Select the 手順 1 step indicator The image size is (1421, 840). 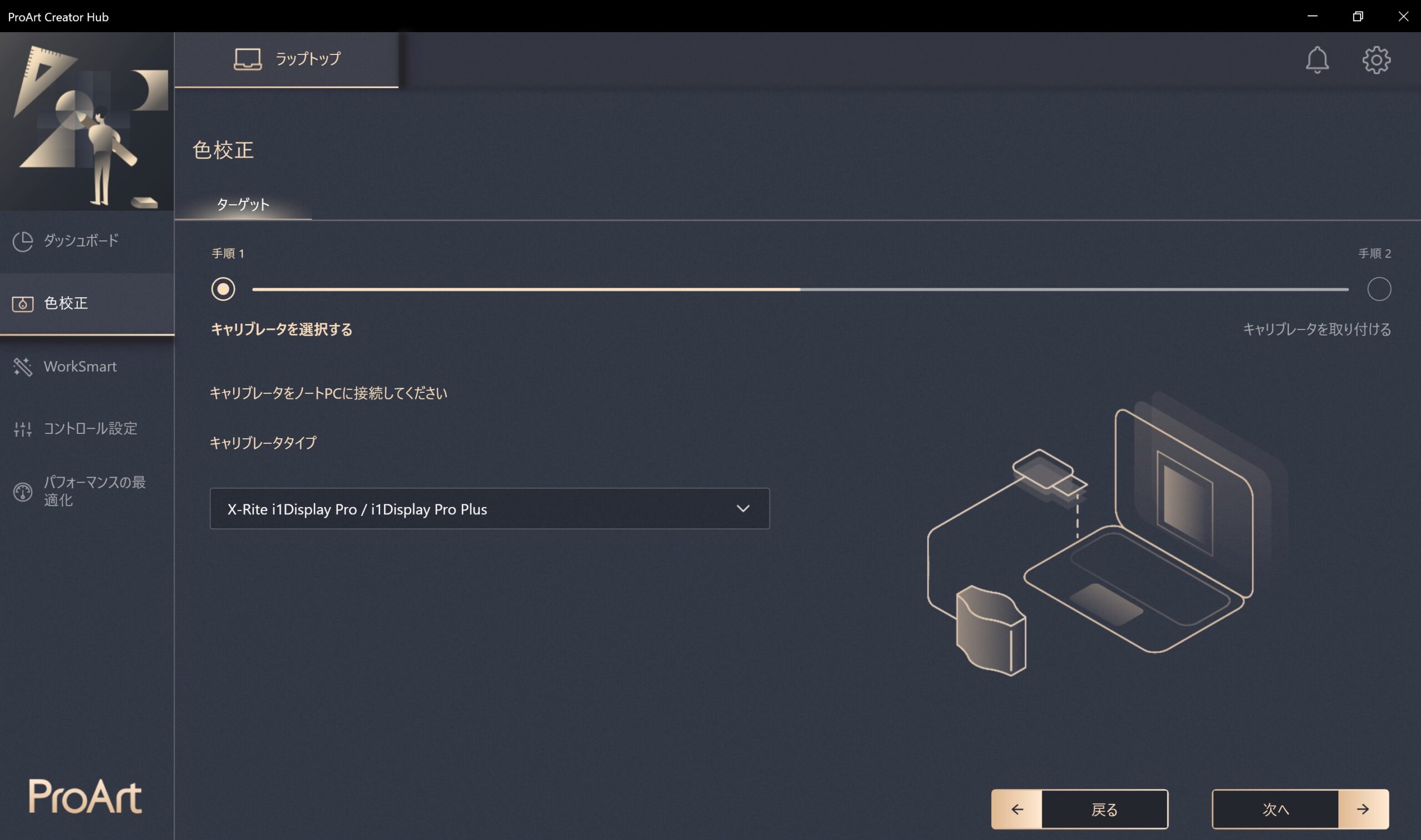tap(223, 289)
